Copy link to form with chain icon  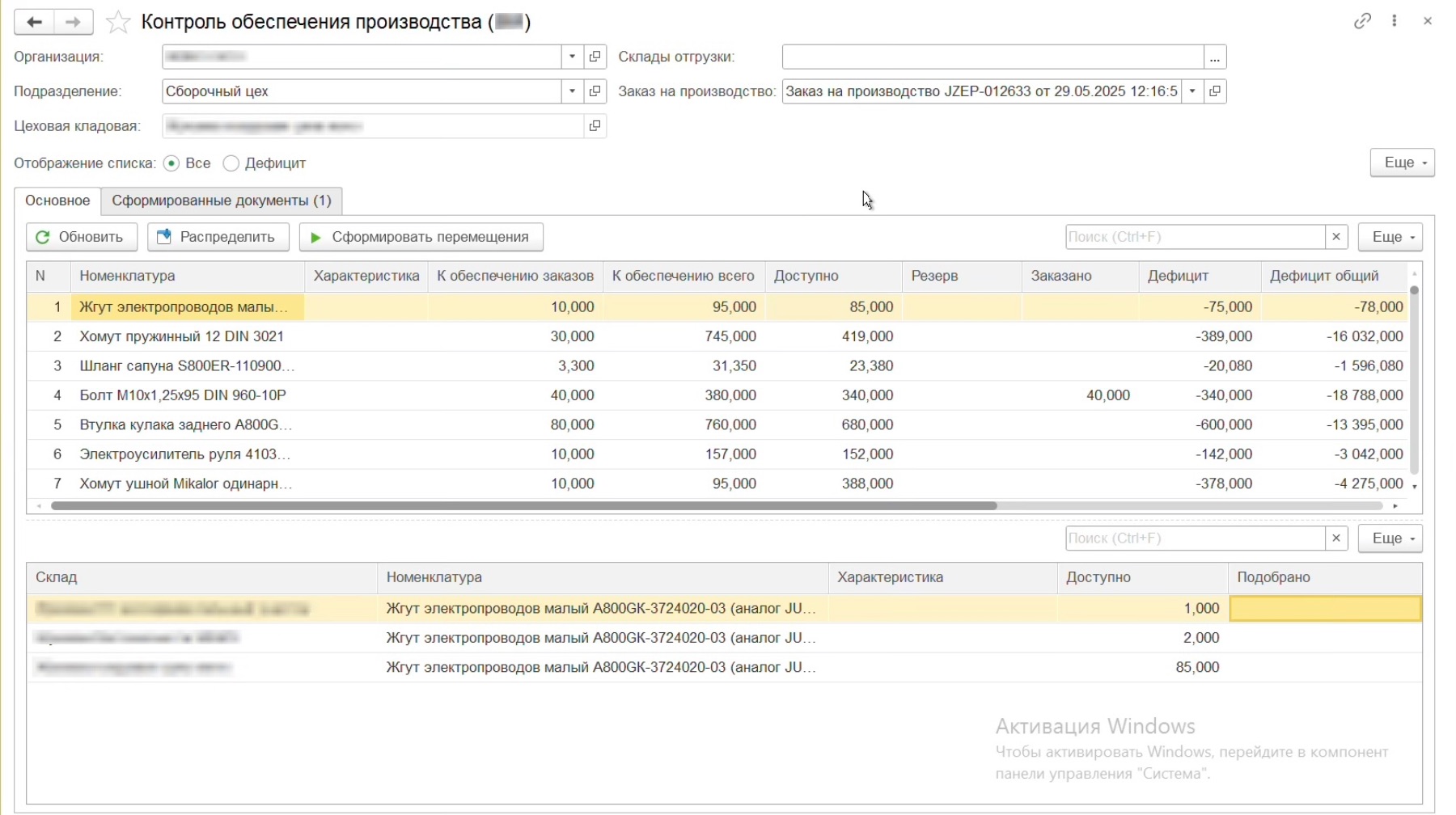(x=1362, y=21)
